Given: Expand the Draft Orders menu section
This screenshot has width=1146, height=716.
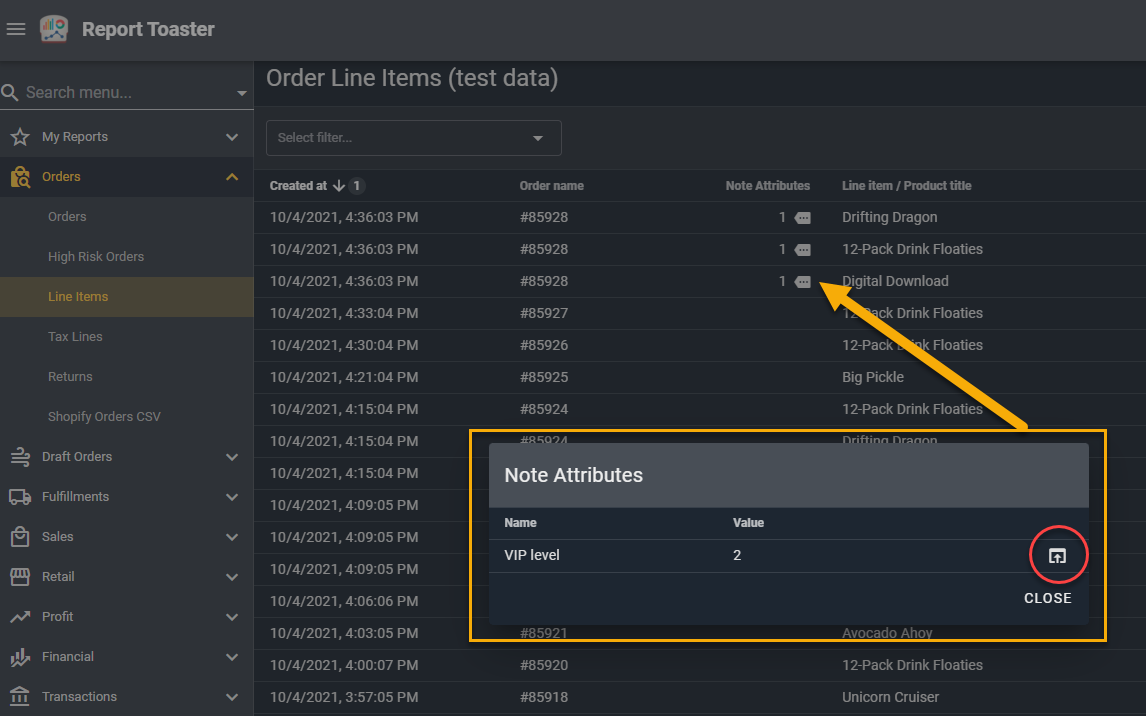Looking at the screenshot, I should 232,457.
